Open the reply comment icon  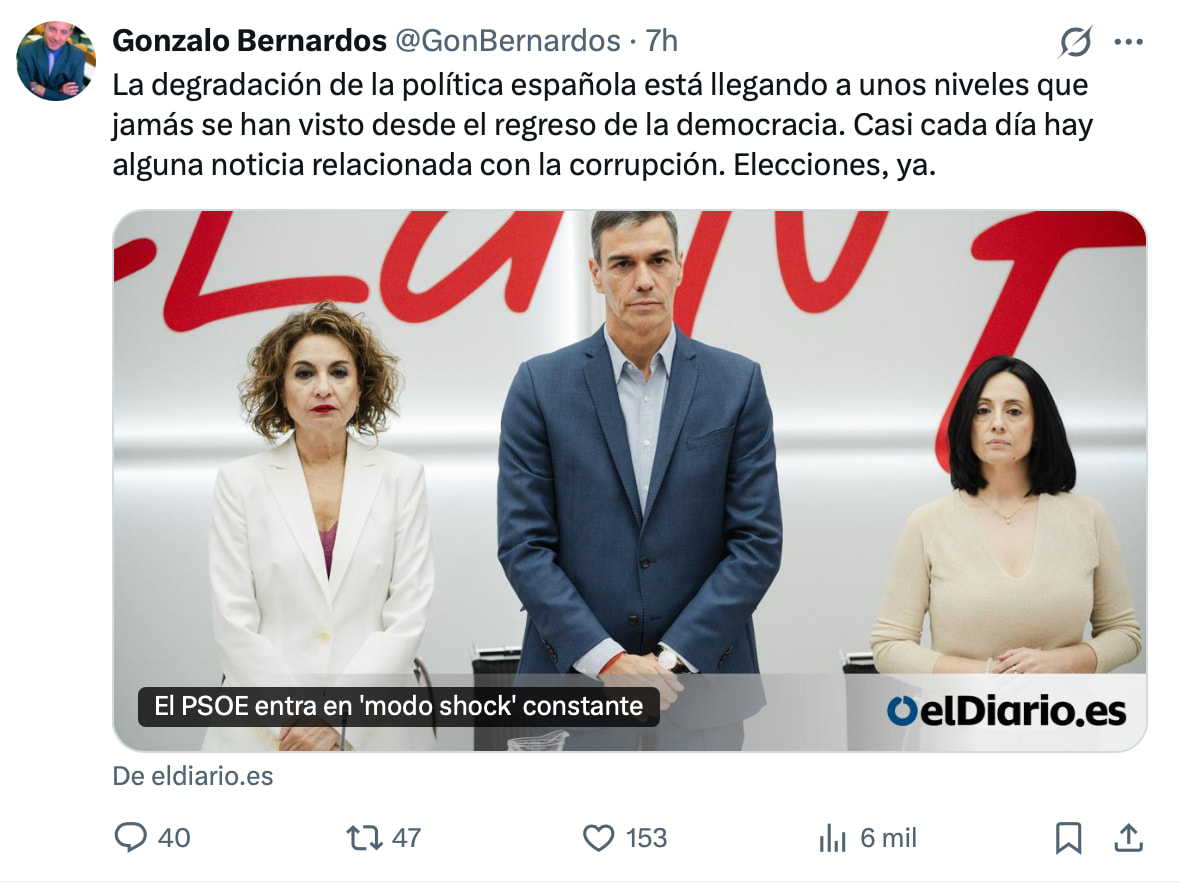click(130, 837)
